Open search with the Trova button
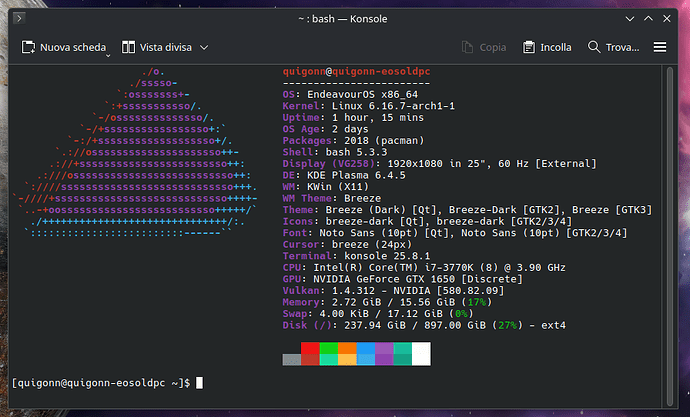The height and width of the screenshot is (417, 690). [614, 47]
